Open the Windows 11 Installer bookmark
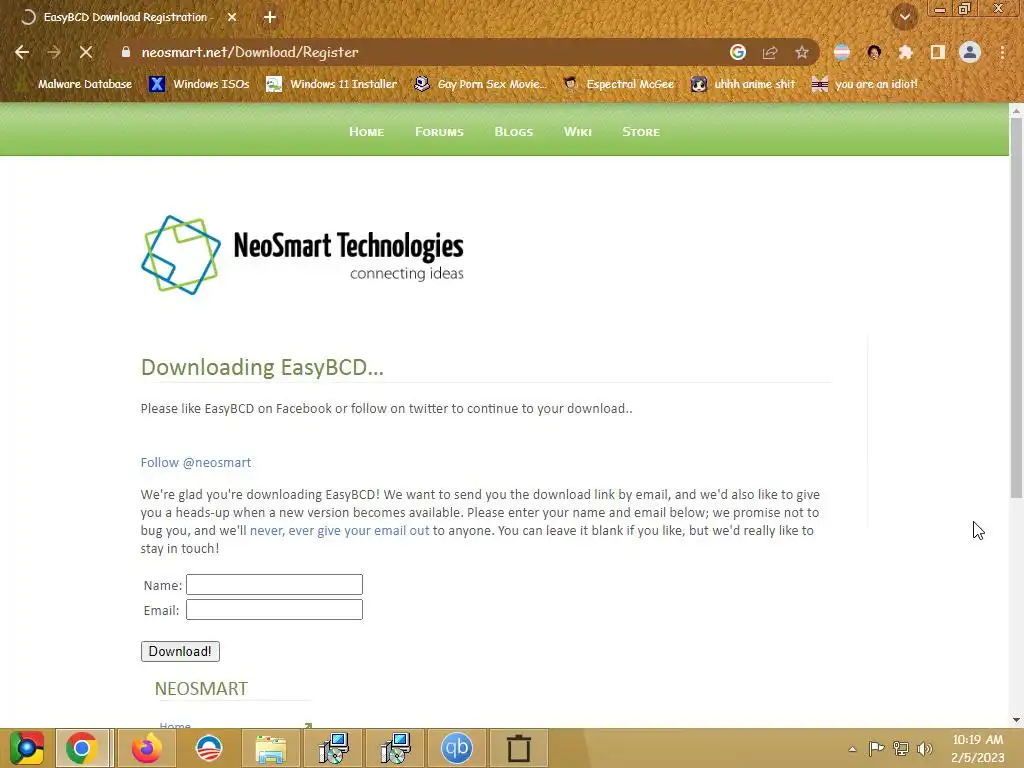 [x=332, y=84]
